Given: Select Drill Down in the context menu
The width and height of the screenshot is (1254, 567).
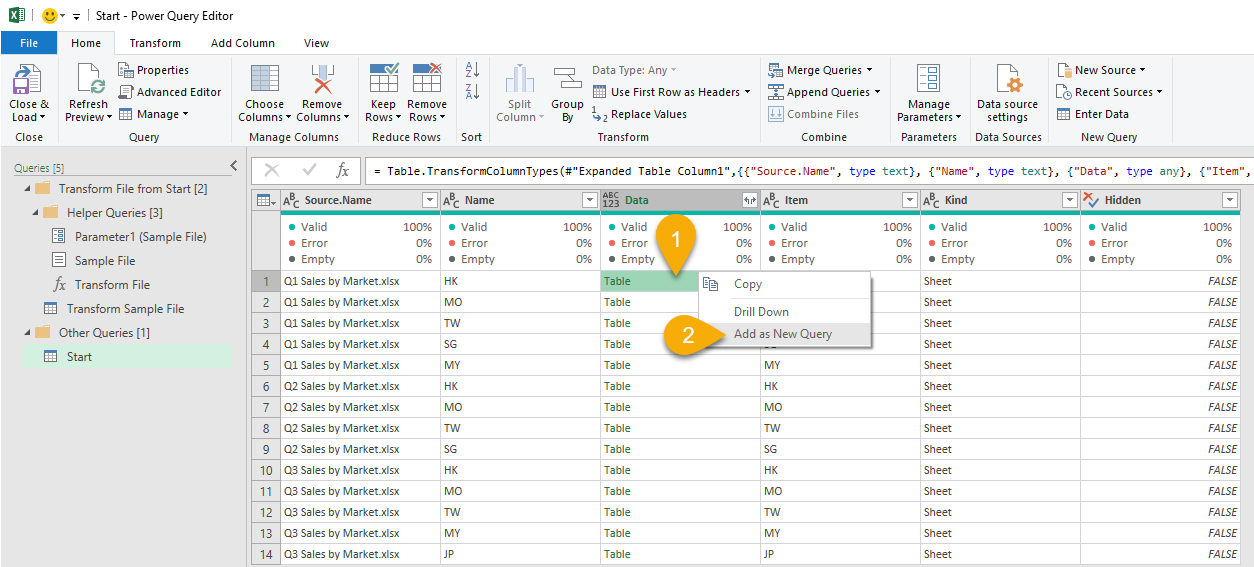Looking at the screenshot, I should pos(761,312).
